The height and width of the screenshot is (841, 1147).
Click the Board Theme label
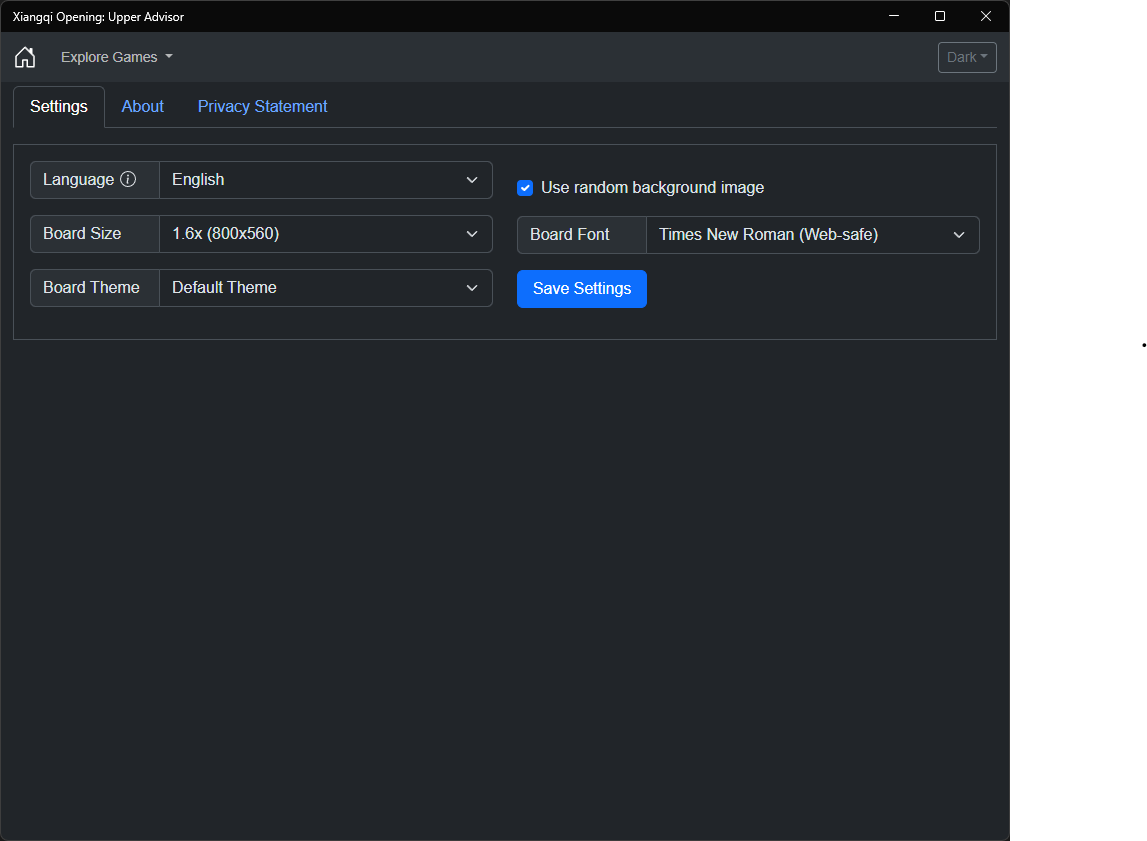91,288
